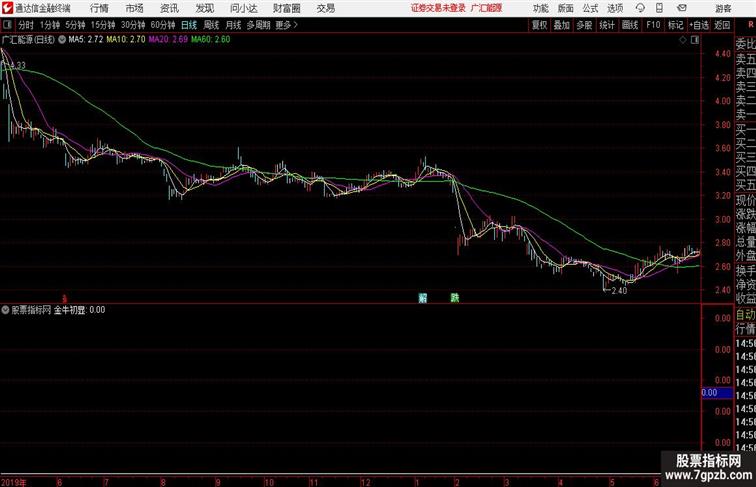756x487 pixels.
Task: Switch to the 30分钟 period
Action: (x=133, y=25)
